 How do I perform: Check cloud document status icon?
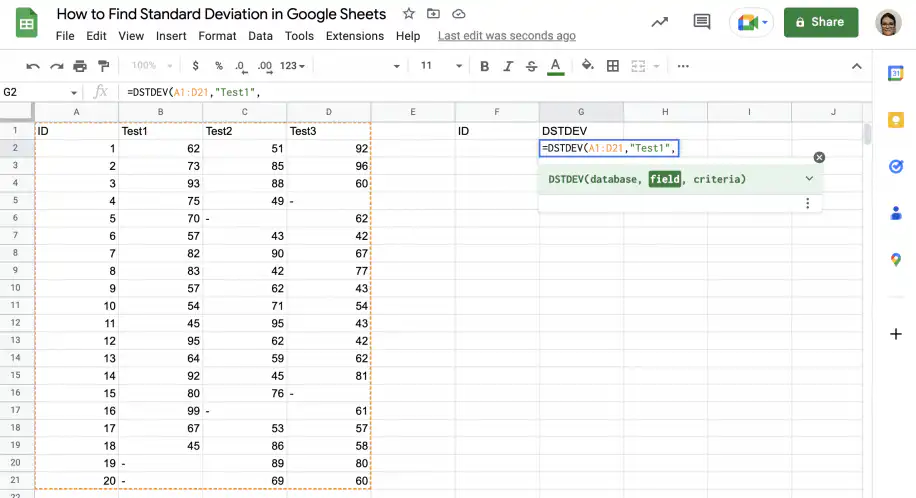459,13
